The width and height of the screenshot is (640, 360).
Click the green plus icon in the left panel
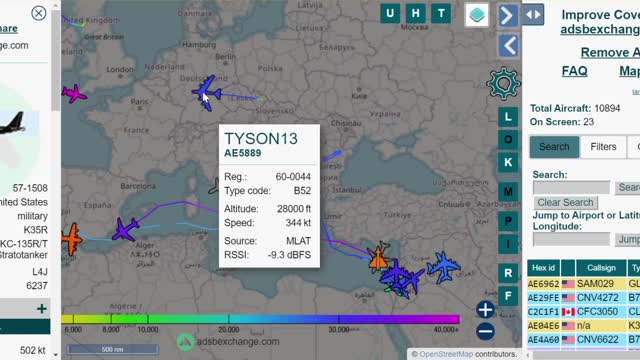pyautogui.click(x=41, y=309)
